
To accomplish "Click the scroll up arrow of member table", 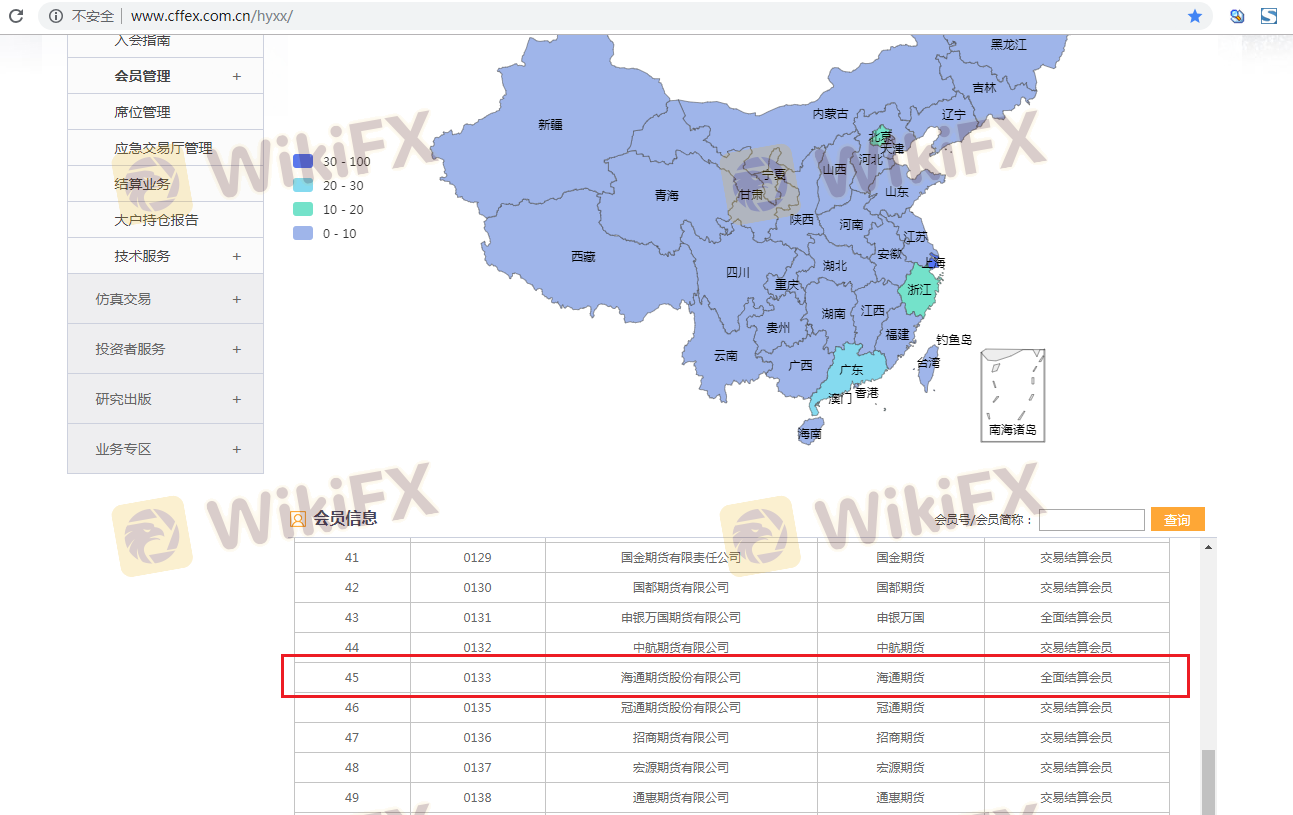I will (1208, 548).
